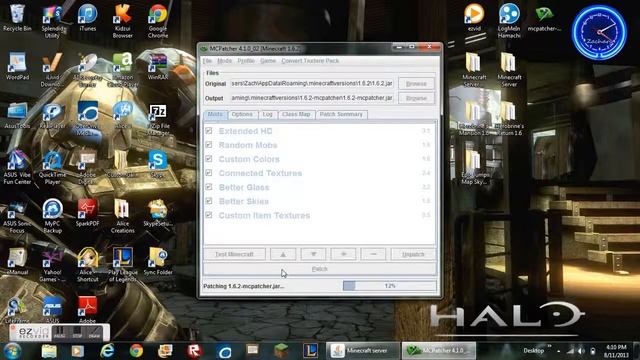
Task: Select the mcpatcher desktop file icon
Action: pos(544,18)
